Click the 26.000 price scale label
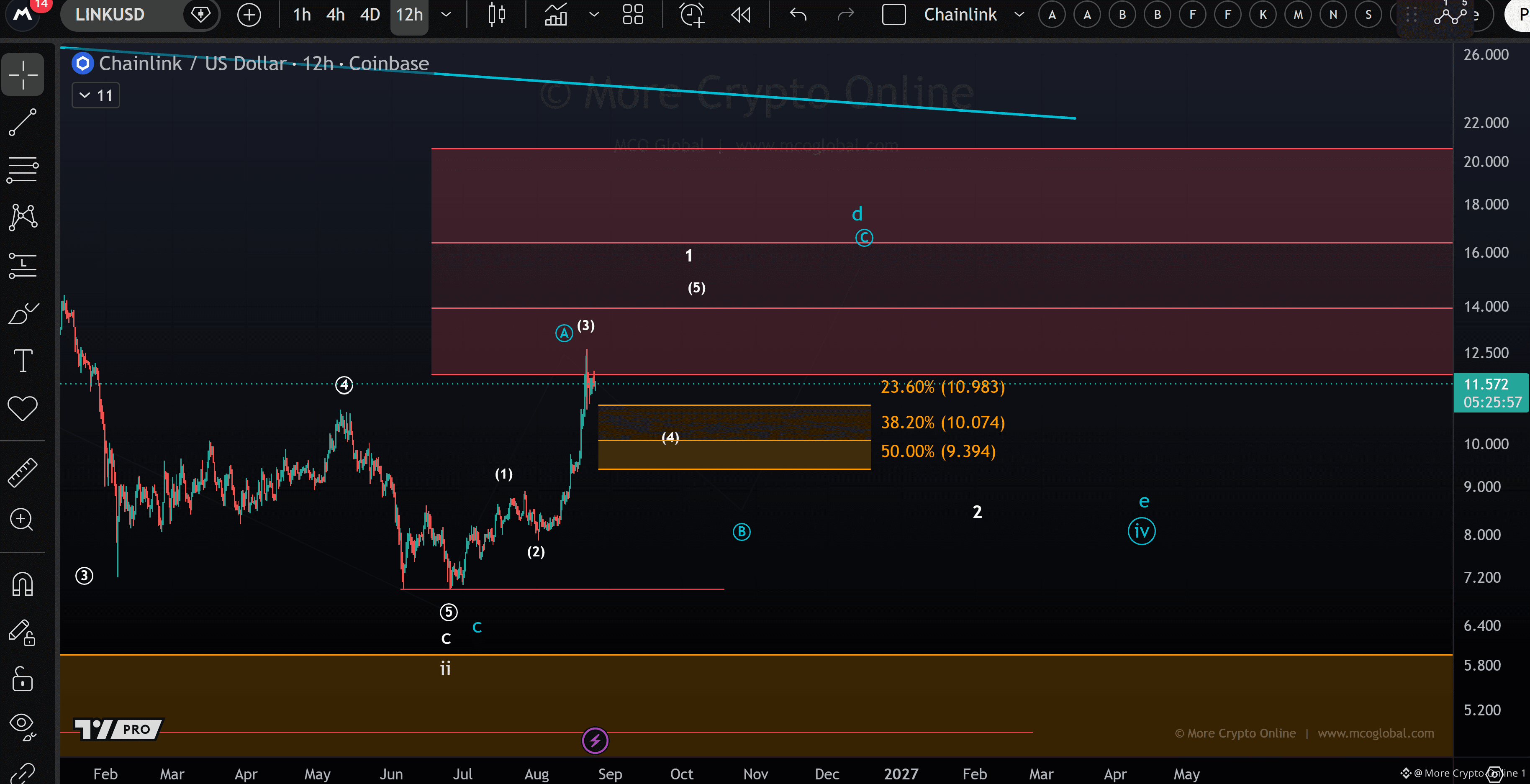Viewport: 1530px width, 784px height. point(1486,55)
